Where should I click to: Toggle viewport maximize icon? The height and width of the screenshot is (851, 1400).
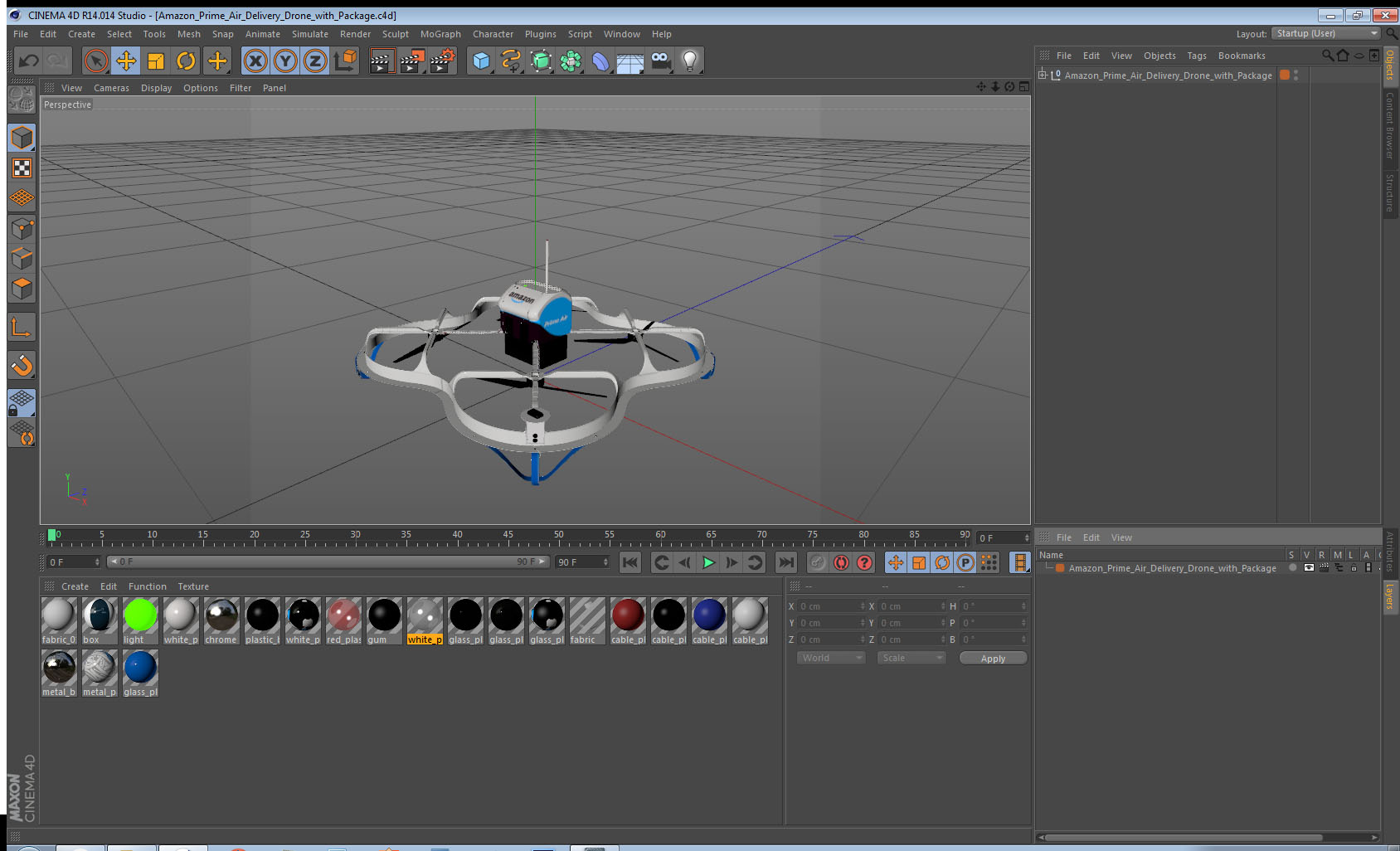pos(1024,87)
